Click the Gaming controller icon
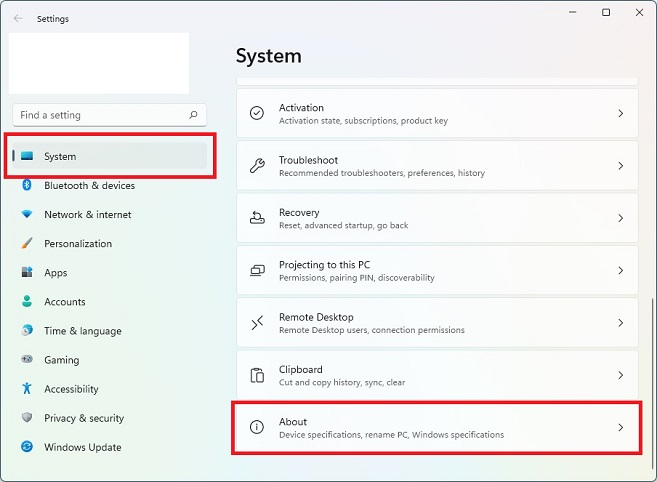 click(27, 359)
